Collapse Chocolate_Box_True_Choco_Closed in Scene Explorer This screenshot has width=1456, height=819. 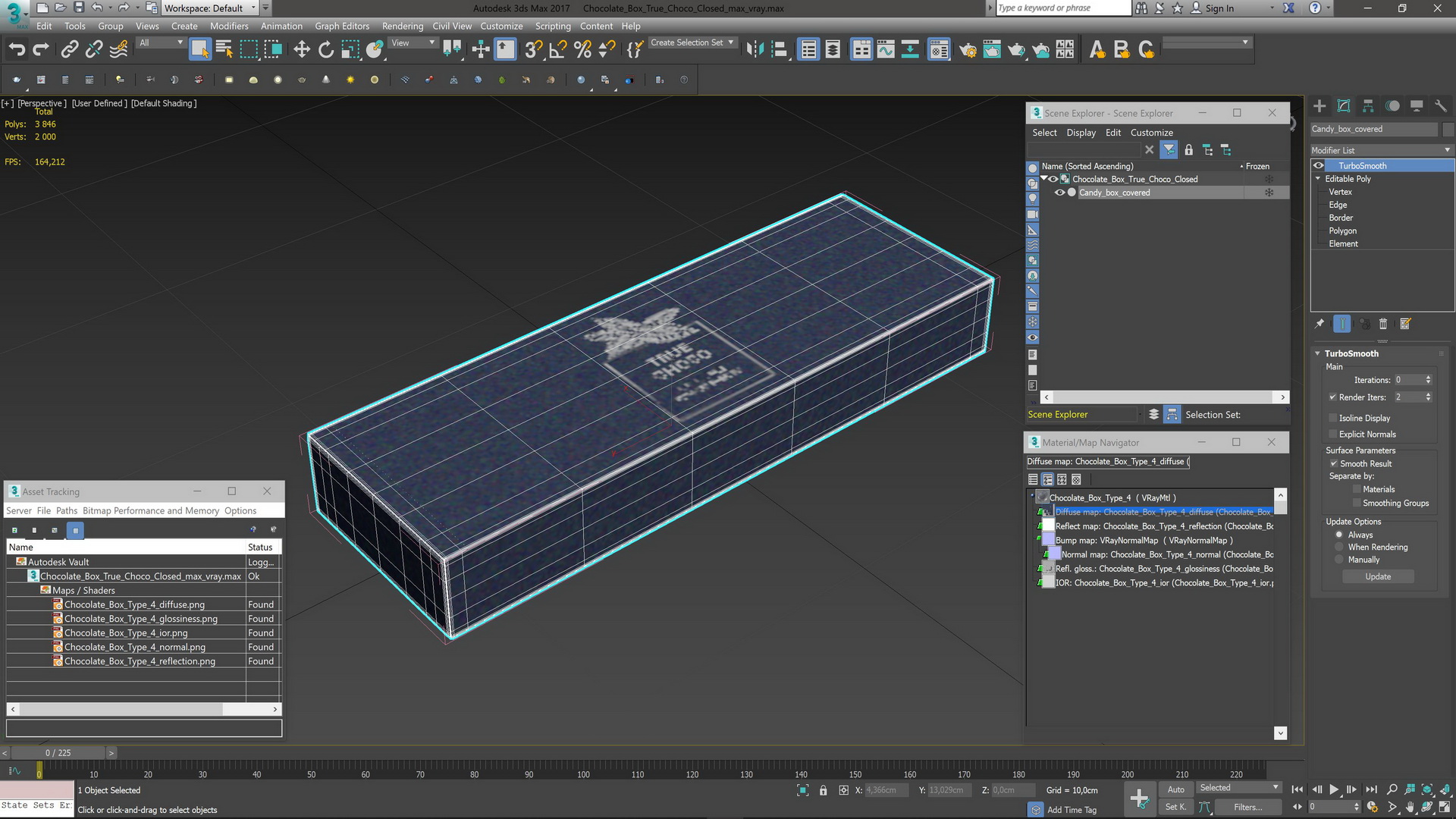coord(1044,179)
